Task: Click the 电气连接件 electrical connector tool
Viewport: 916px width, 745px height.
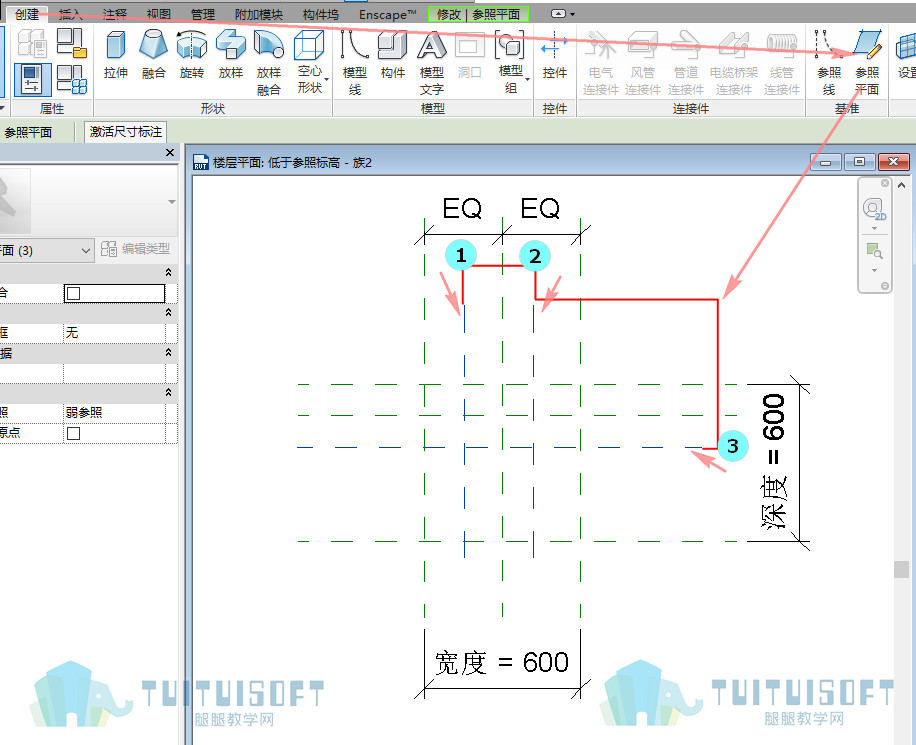Action: (x=601, y=63)
